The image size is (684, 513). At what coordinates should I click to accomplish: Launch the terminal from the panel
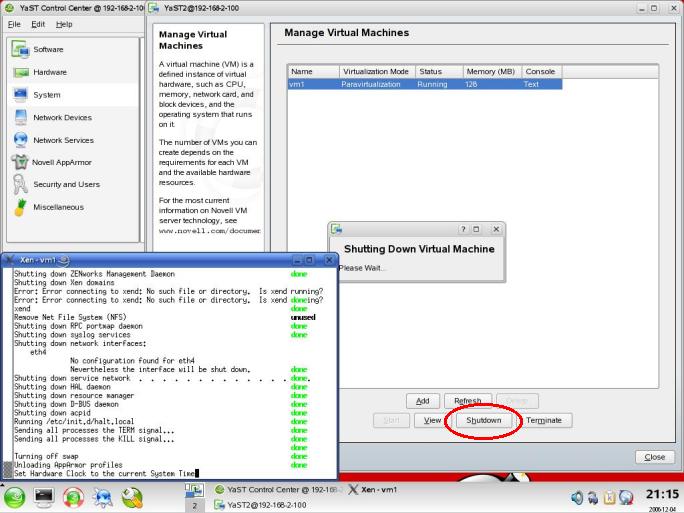click(44, 497)
